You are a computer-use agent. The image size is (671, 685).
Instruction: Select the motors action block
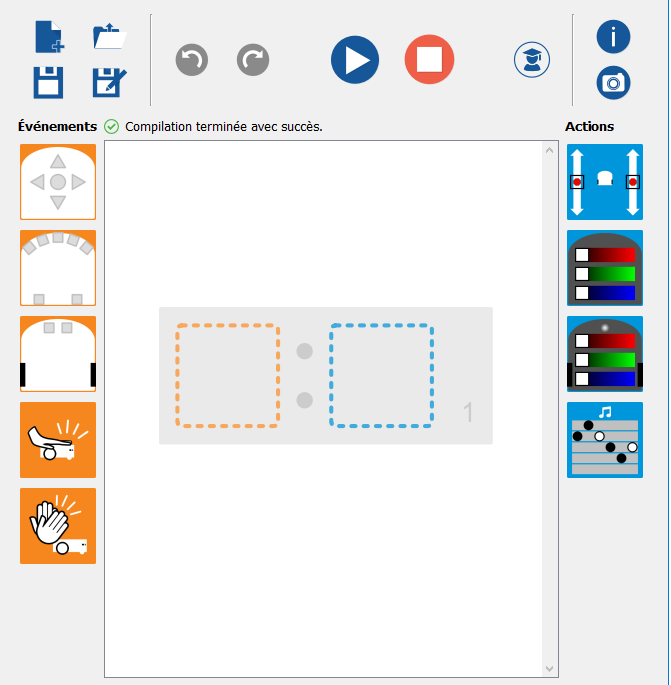click(x=605, y=182)
